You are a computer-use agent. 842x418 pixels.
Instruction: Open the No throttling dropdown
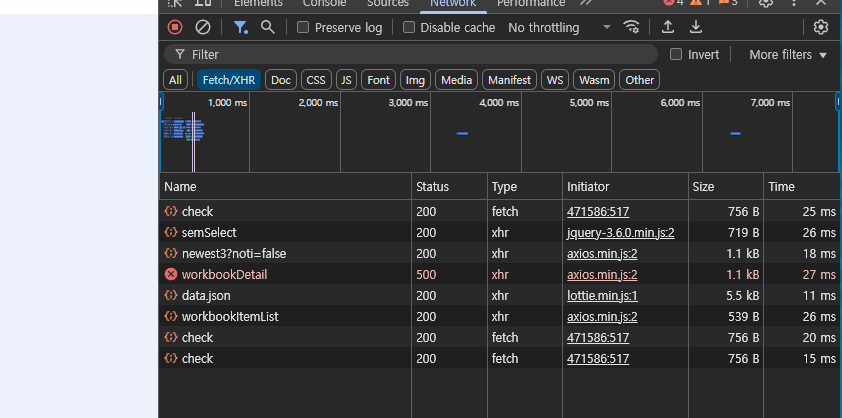pos(557,27)
